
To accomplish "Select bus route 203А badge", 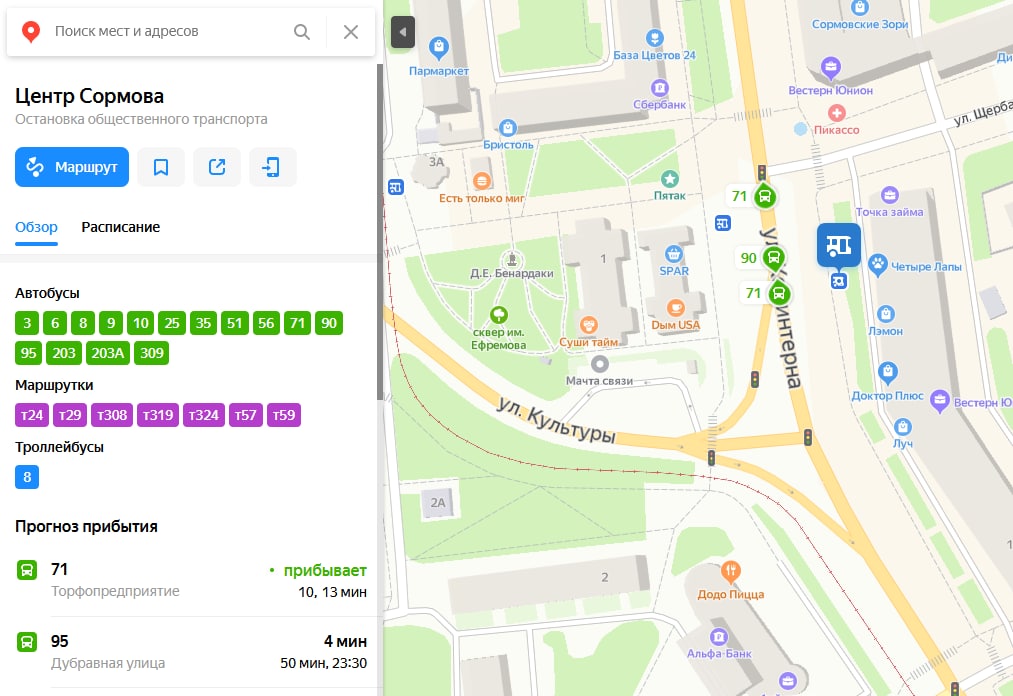I will 107,353.
